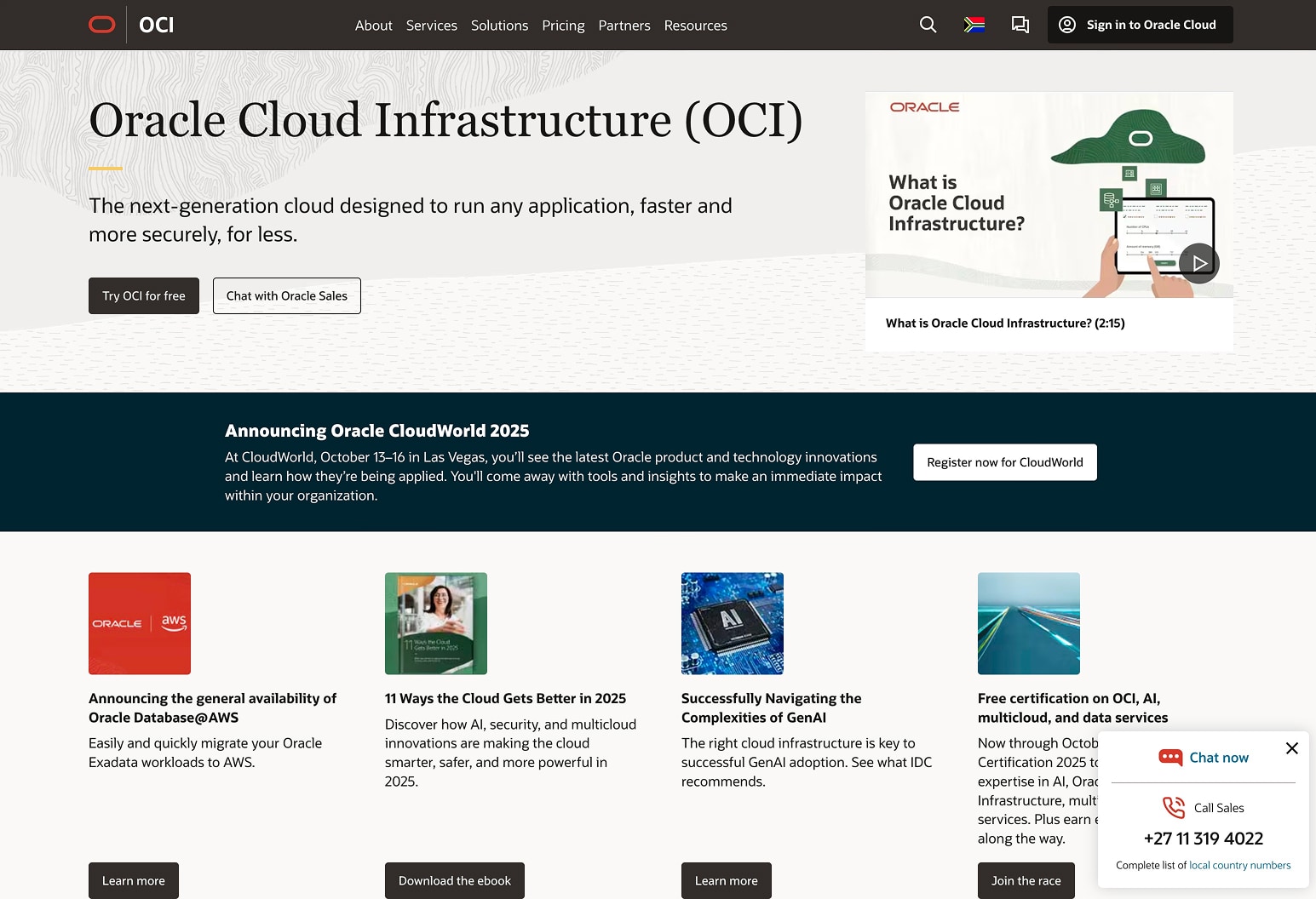
Task: Open the AI chip image thumbnail
Action: click(x=733, y=623)
